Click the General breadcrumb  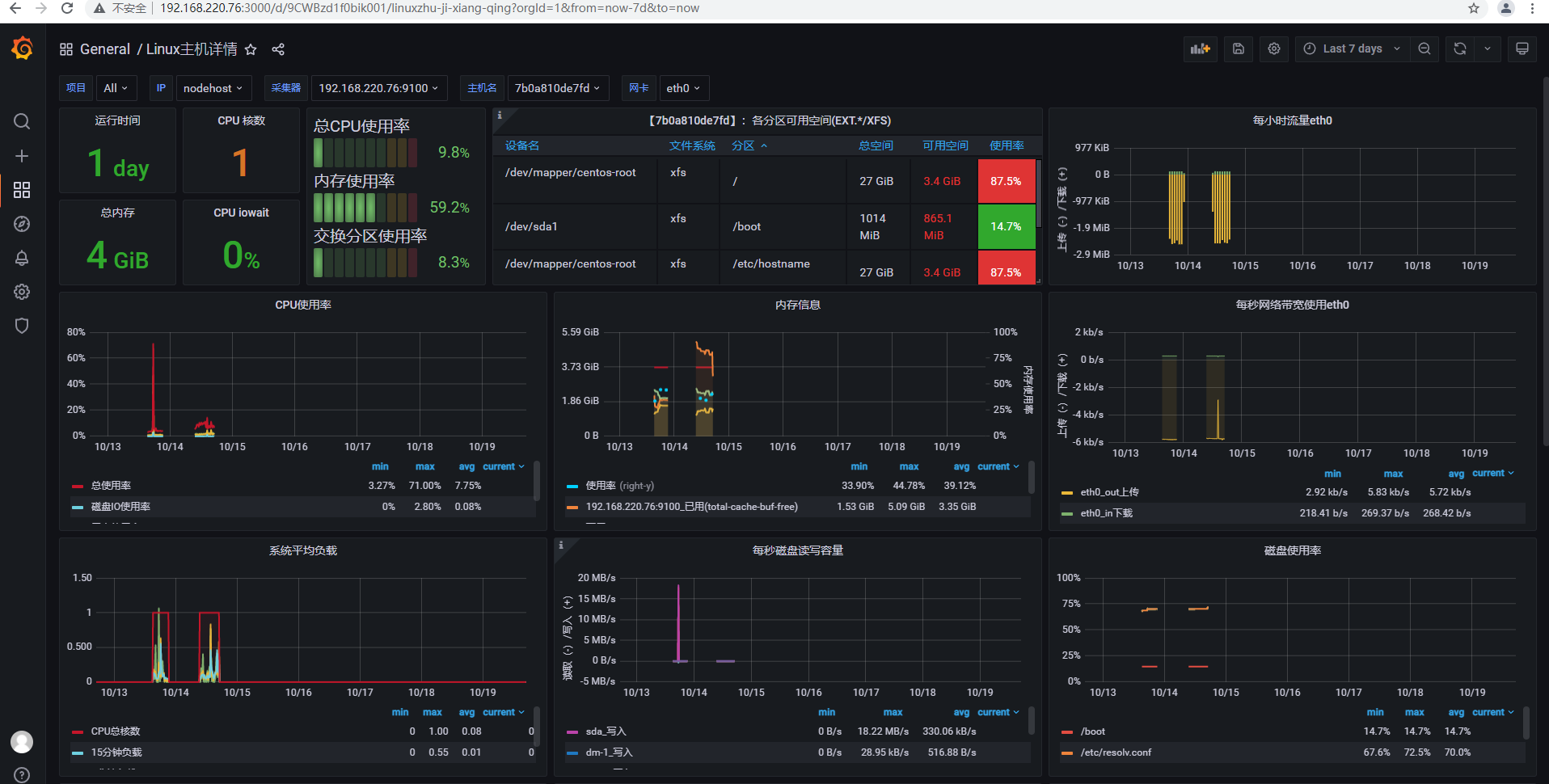pos(105,48)
